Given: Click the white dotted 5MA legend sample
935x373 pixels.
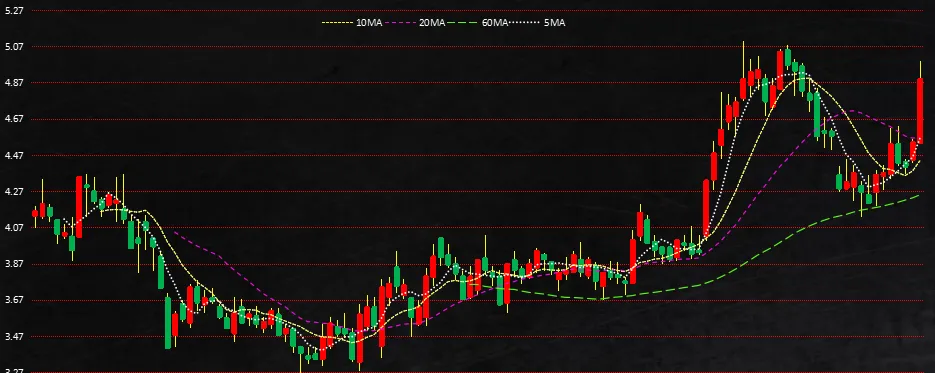Looking at the screenshot, I should [525, 23].
